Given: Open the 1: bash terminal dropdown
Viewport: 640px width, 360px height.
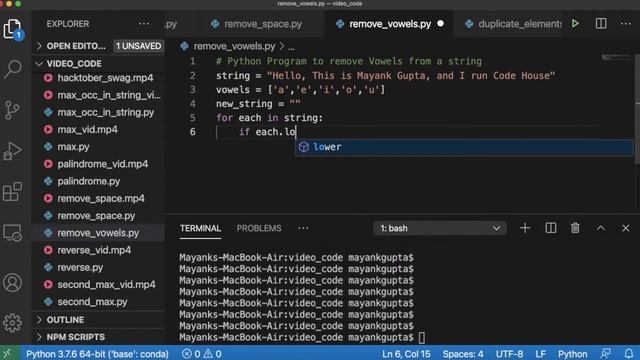Looking at the screenshot, I should pos(440,228).
